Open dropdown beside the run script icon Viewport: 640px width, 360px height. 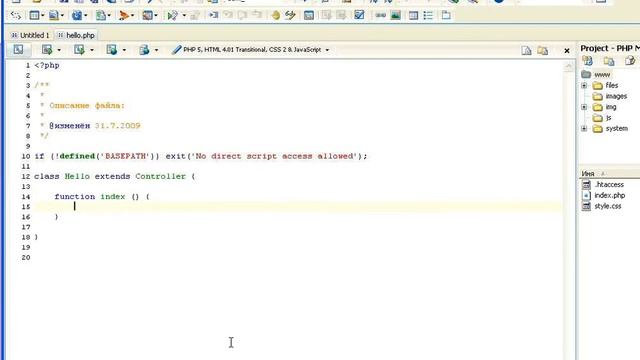[184, 16]
